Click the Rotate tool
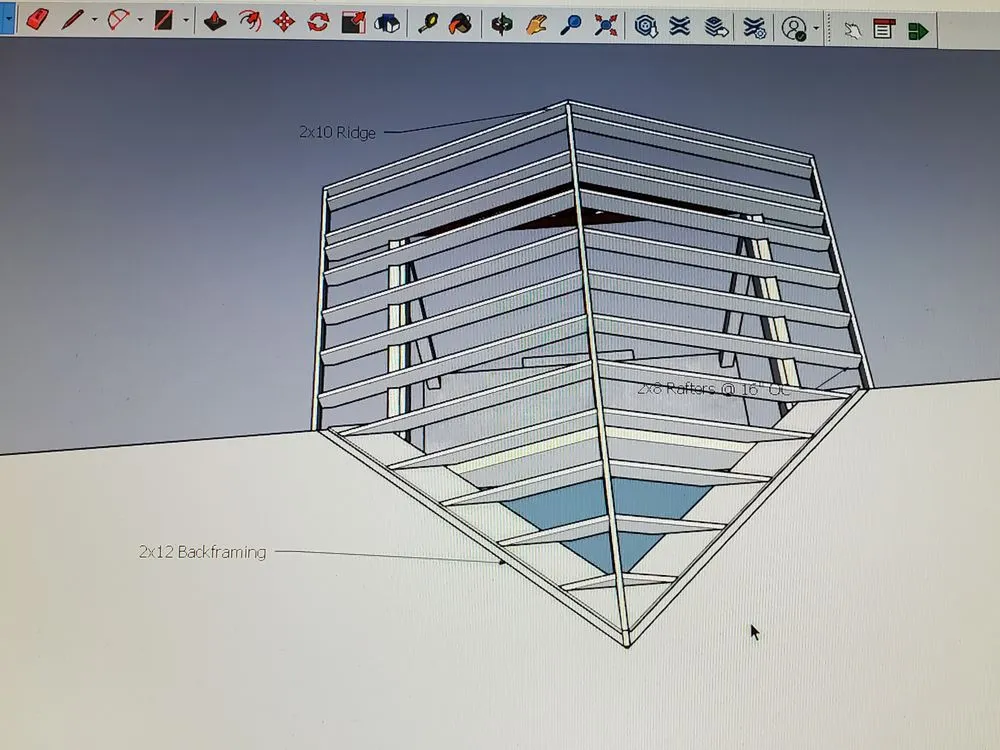The image size is (1000, 750). (318, 22)
